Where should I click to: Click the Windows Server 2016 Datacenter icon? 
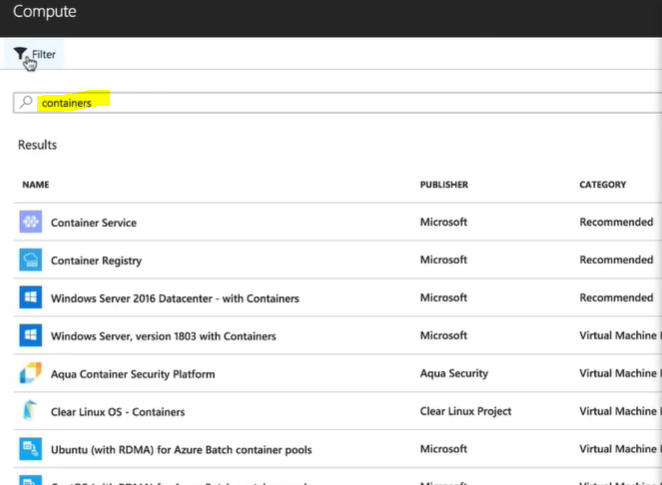tap(30, 297)
